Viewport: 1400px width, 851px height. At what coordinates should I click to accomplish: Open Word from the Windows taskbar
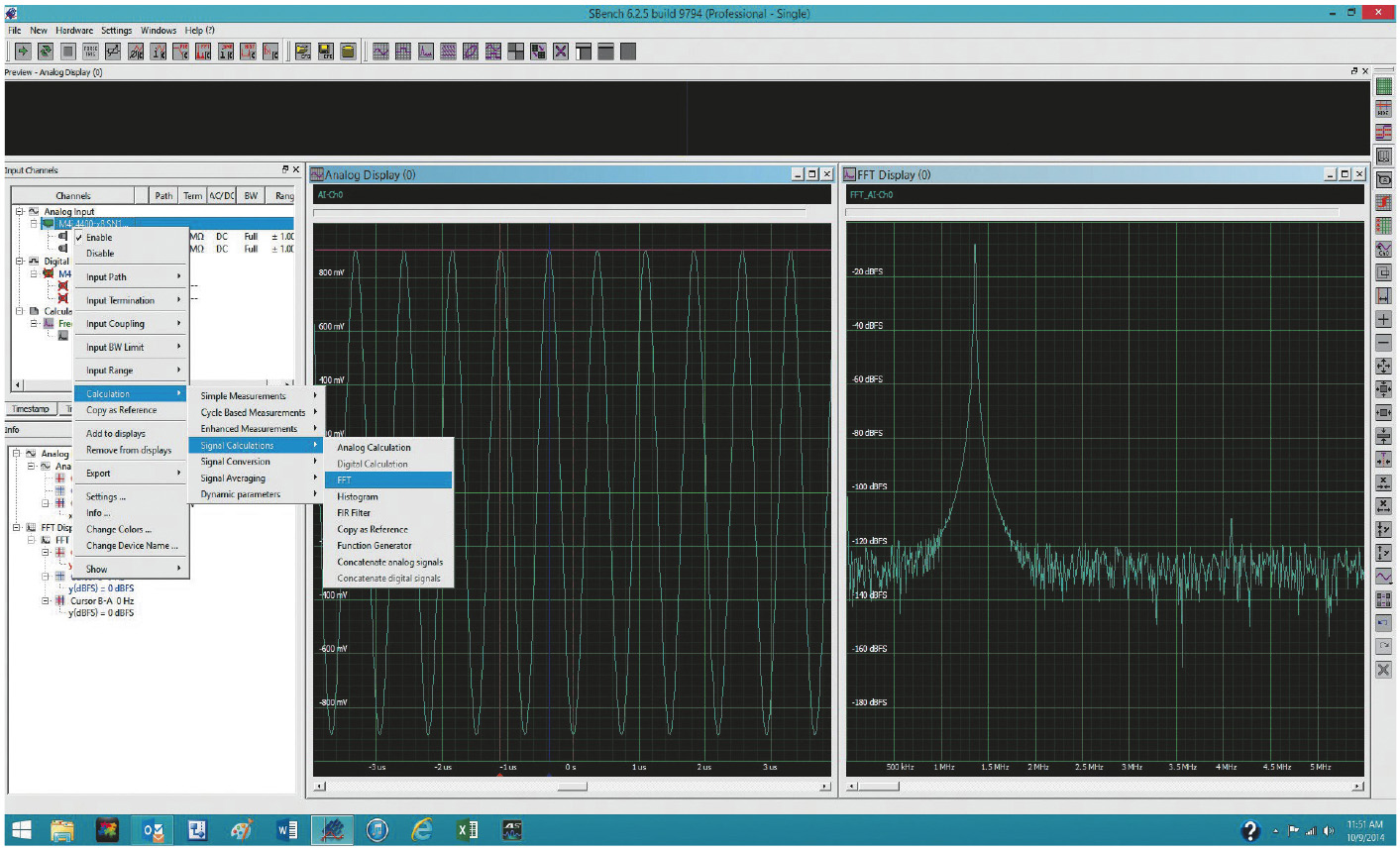pyautogui.click(x=287, y=830)
